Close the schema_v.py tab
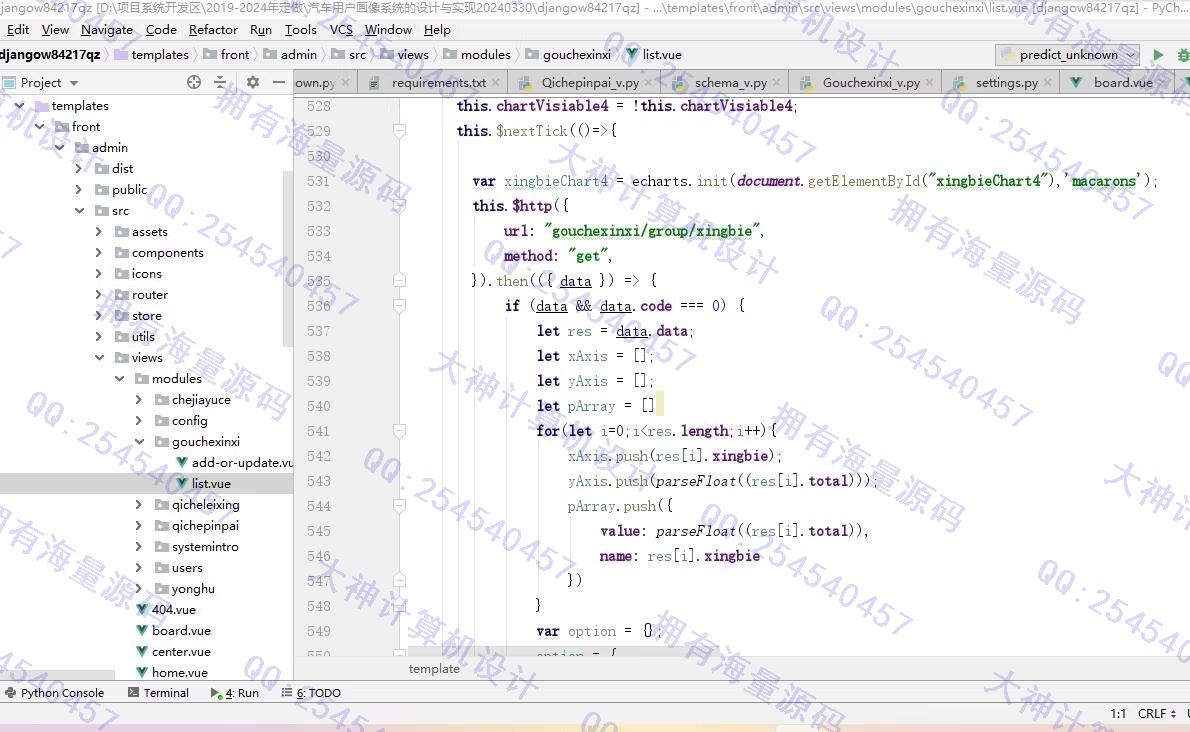The height and width of the screenshot is (732, 1190). pos(777,82)
